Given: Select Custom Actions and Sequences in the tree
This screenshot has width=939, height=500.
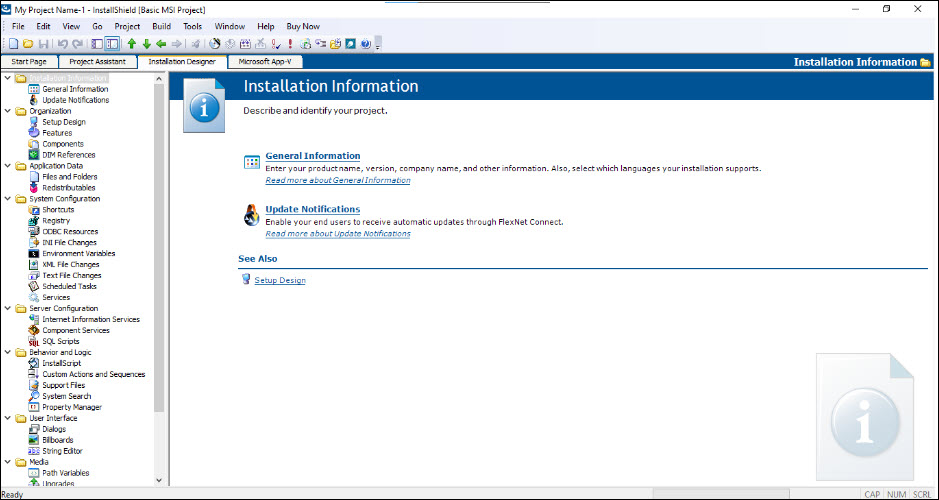Looking at the screenshot, I should click(x=93, y=374).
